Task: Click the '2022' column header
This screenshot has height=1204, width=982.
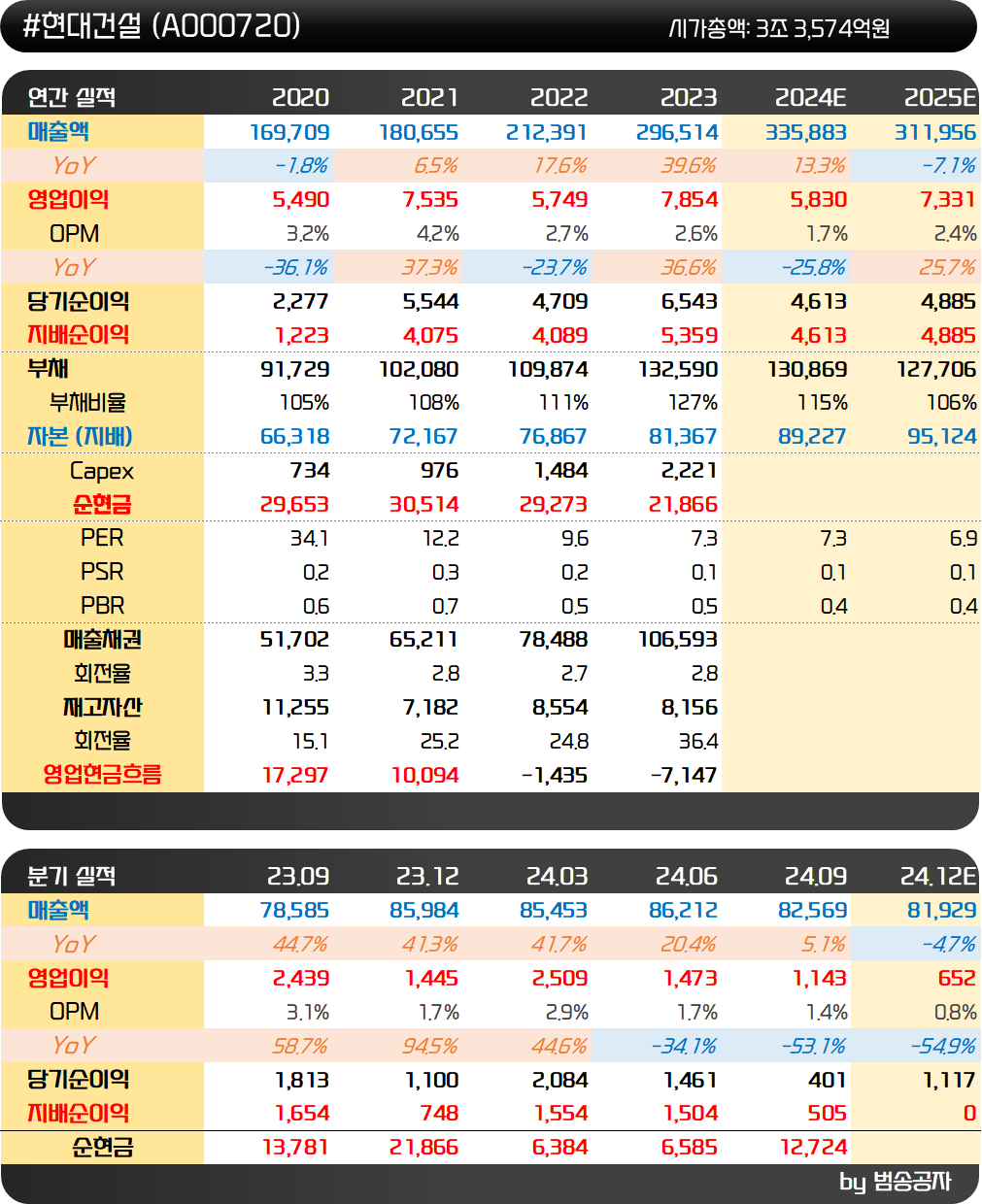Action: click(559, 97)
